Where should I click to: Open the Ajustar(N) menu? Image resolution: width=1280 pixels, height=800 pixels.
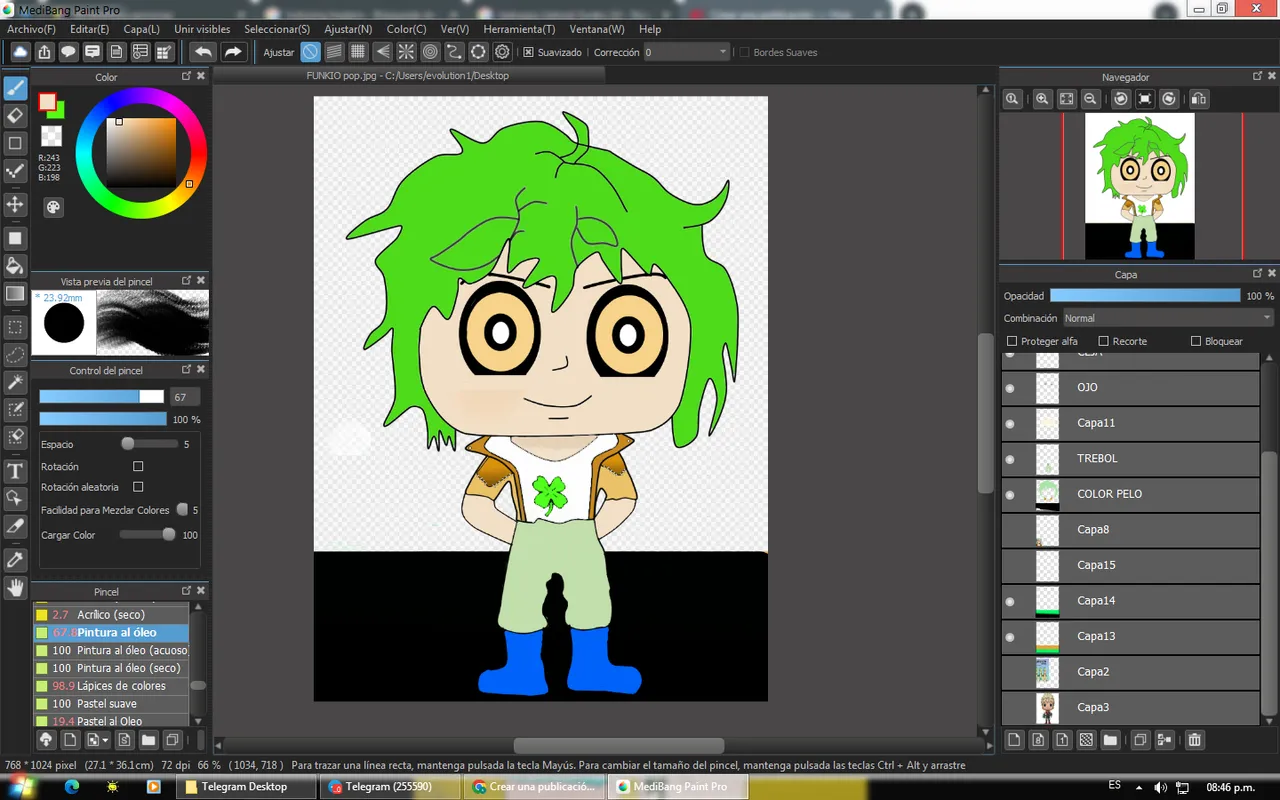[x=348, y=29]
